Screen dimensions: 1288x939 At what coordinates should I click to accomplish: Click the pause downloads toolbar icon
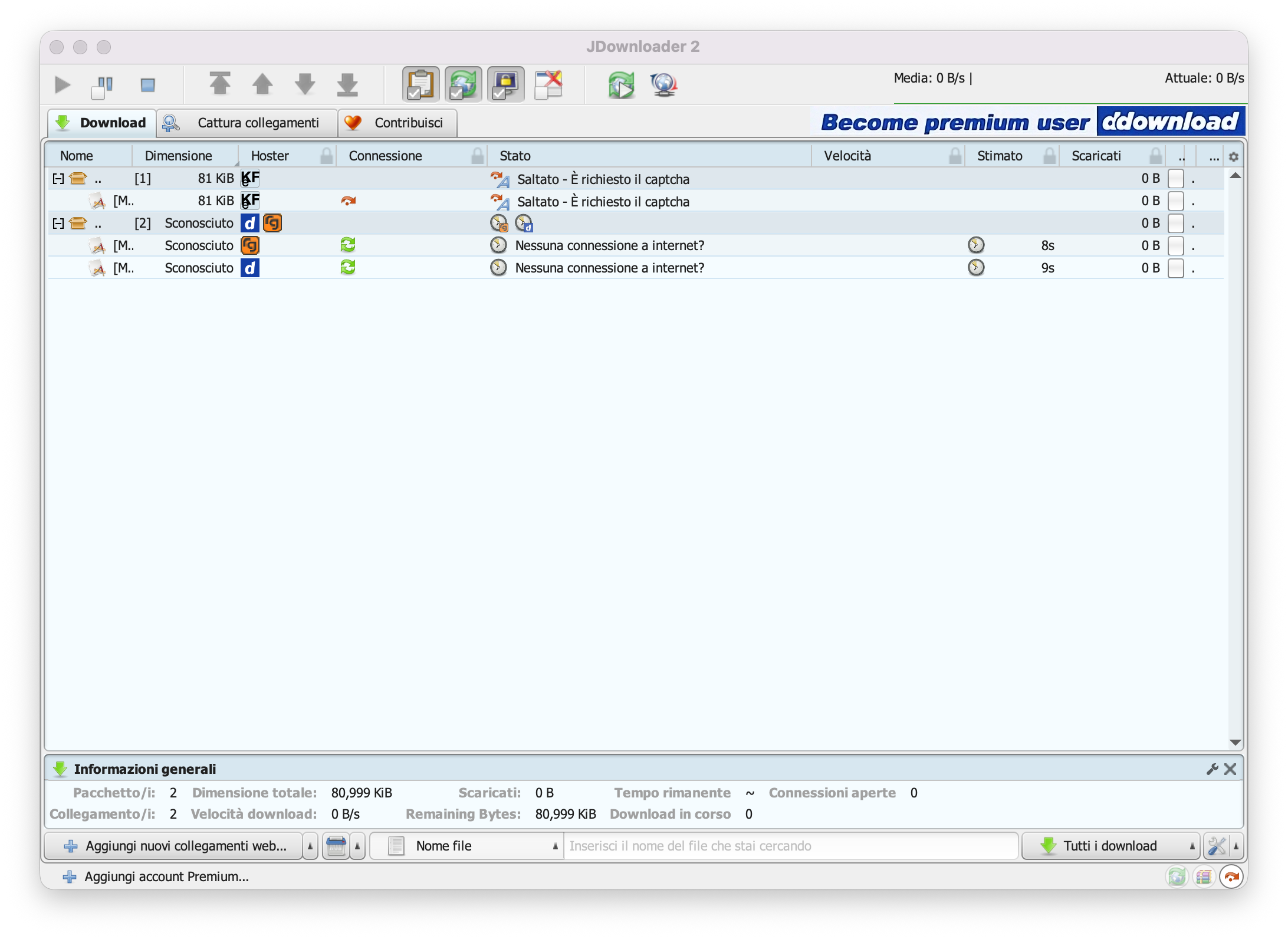click(x=103, y=86)
